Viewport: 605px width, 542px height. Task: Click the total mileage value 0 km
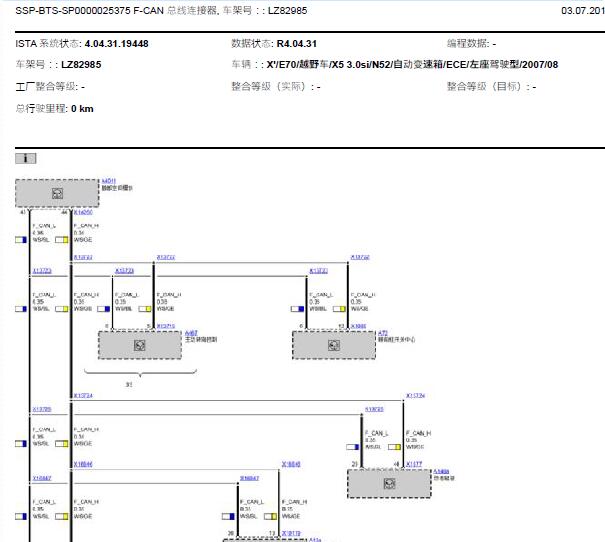[82, 109]
